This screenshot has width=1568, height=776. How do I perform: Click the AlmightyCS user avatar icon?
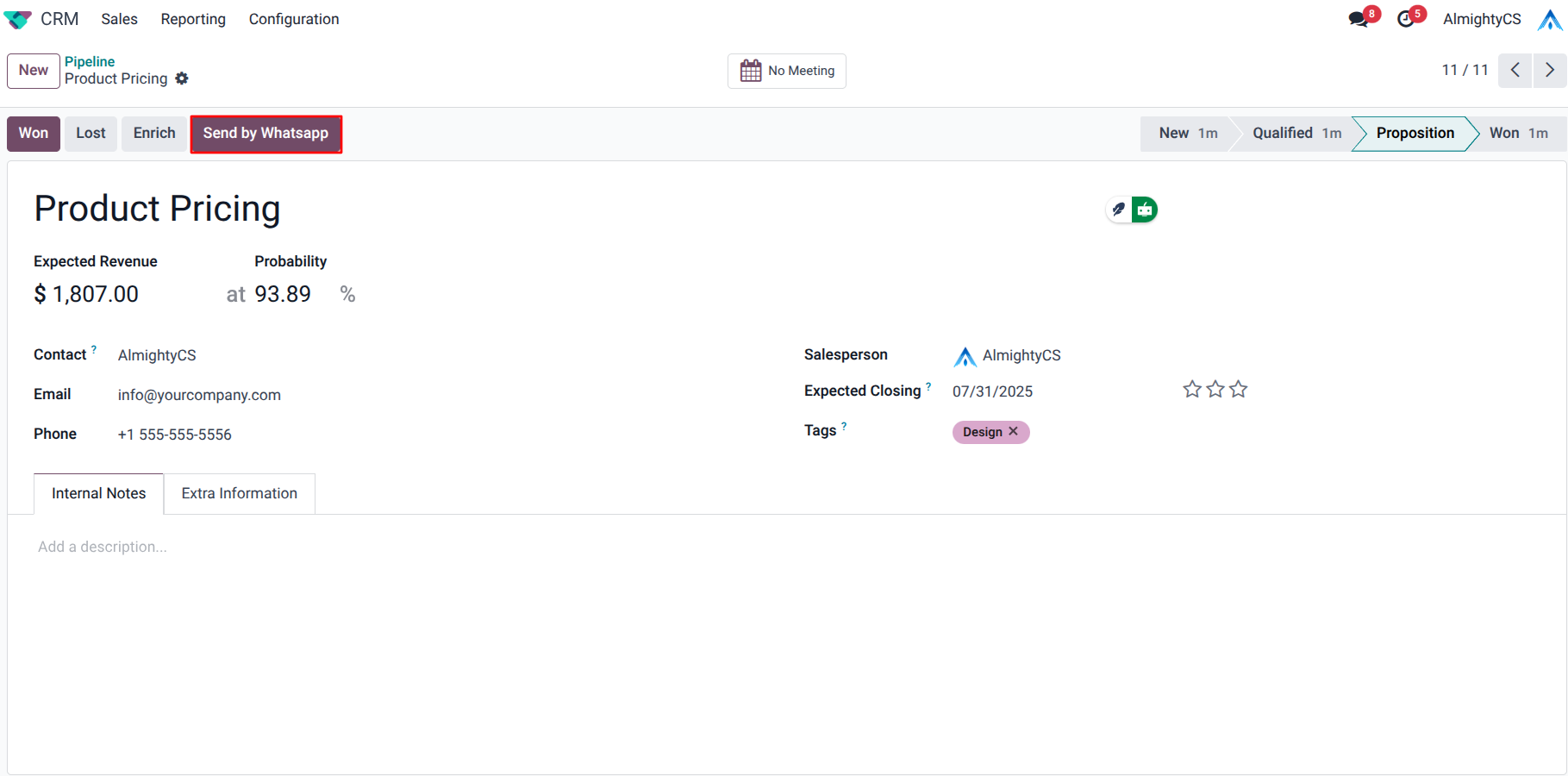coord(1549,19)
